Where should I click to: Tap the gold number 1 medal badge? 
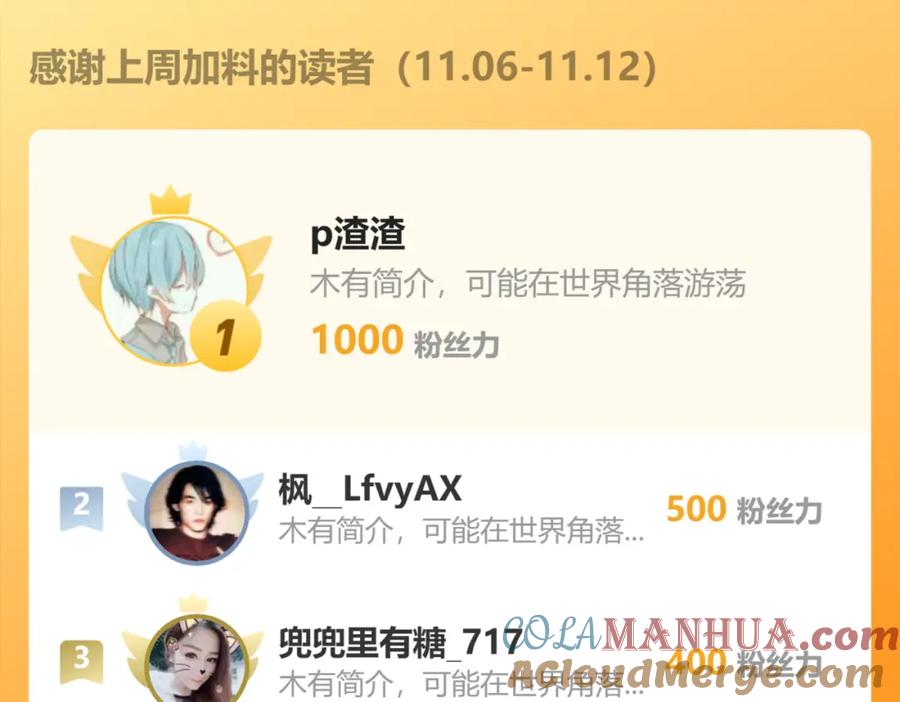pyautogui.click(x=225, y=336)
